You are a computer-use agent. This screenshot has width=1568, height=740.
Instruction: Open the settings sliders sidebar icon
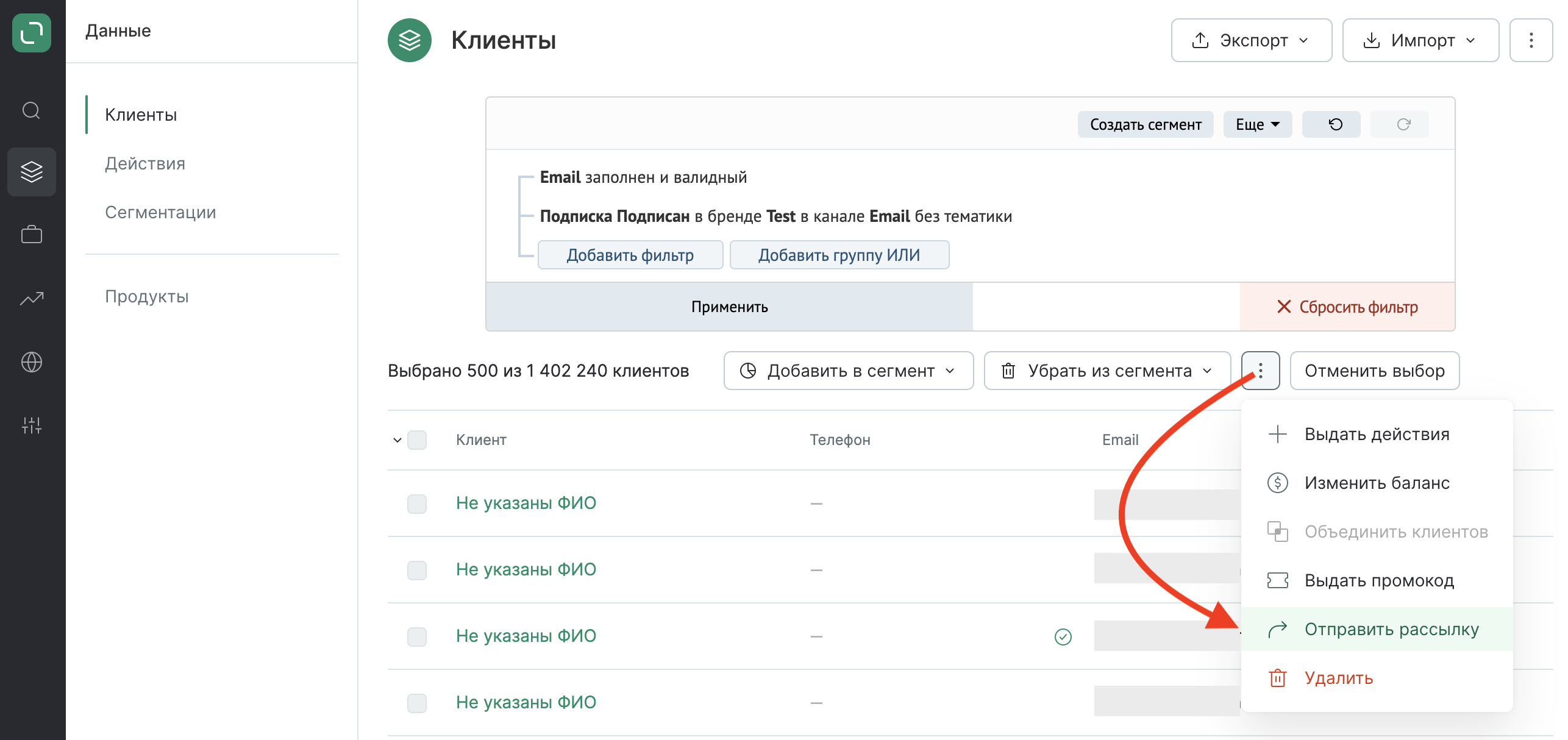tap(32, 425)
